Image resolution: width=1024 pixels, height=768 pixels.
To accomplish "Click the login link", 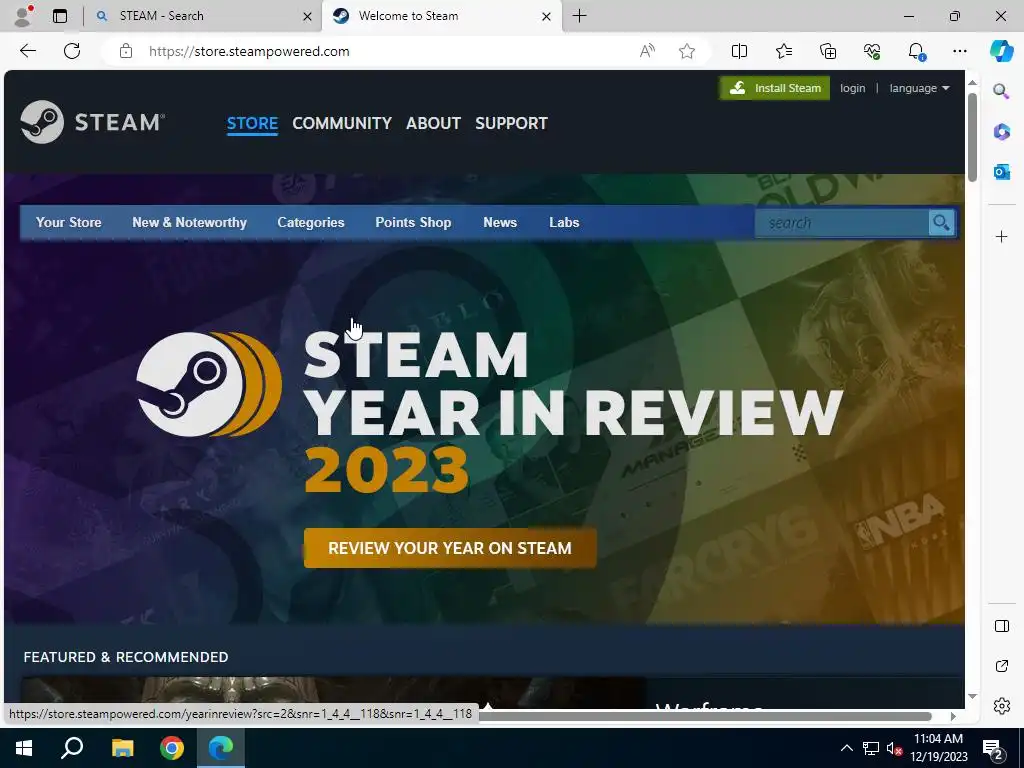I will pos(852,88).
